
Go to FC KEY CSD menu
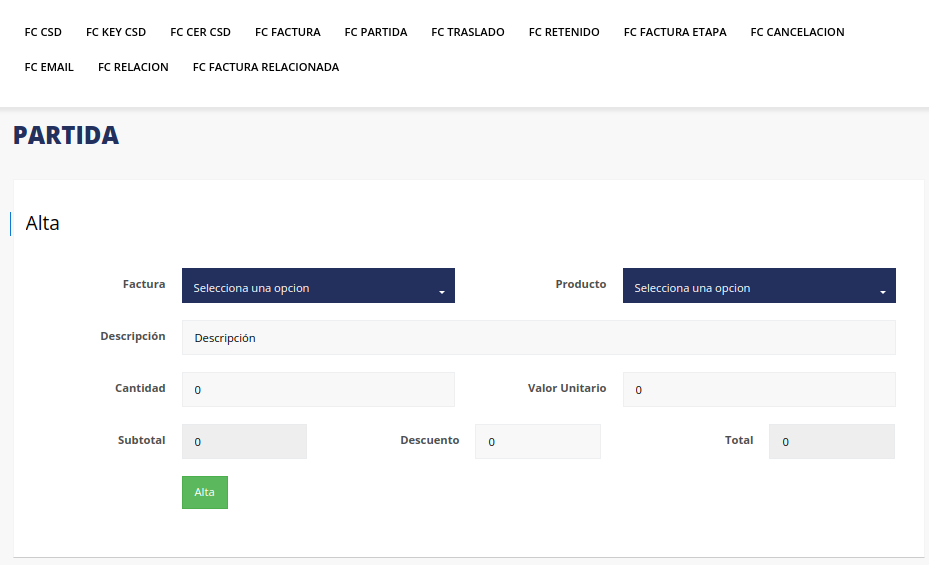coord(116,32)
